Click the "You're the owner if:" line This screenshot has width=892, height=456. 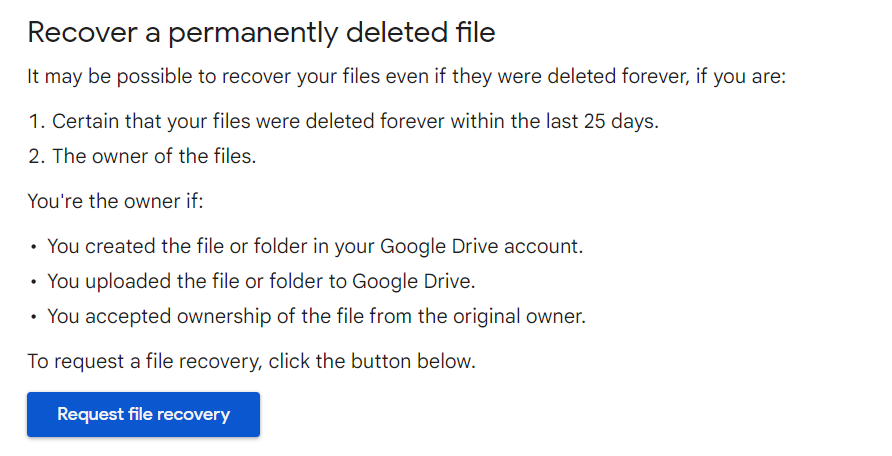(115, 201)
